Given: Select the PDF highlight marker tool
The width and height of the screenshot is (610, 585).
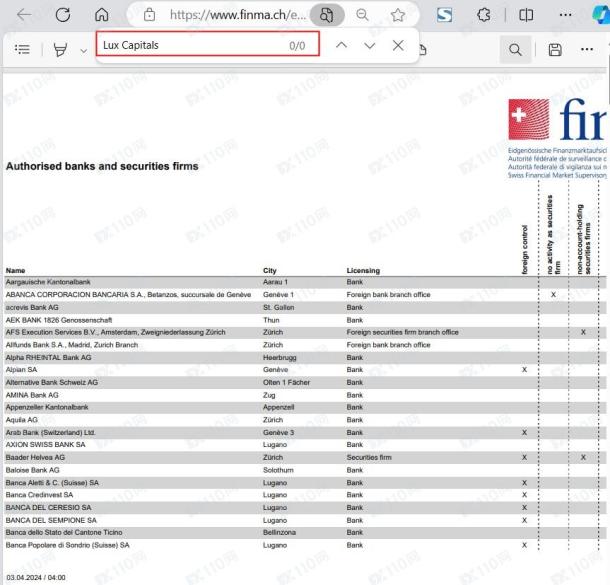Looking at the screenshot, I should pyautogui.click(x=60, y=49).
